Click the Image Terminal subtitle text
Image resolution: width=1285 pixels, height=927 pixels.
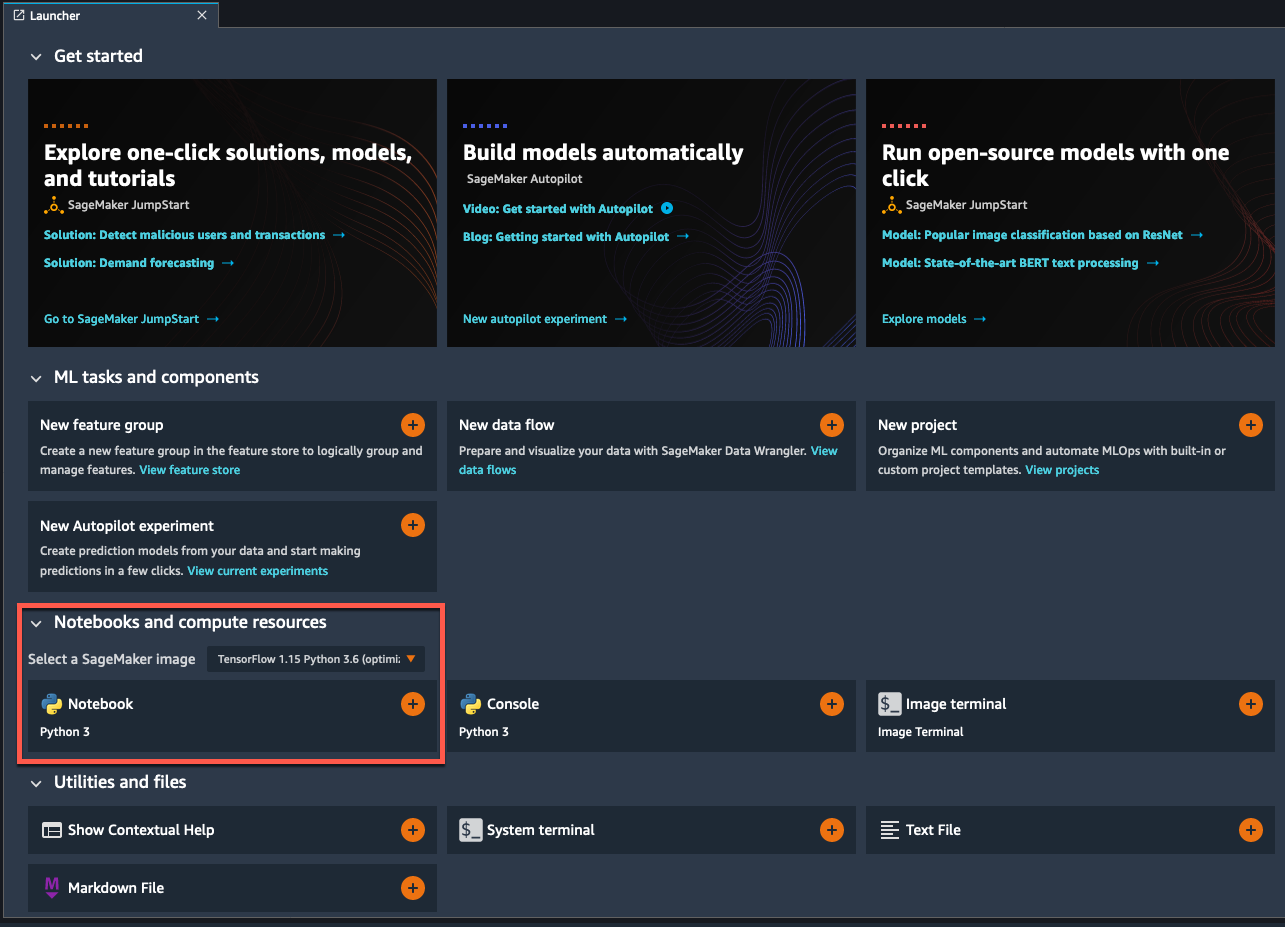[921, 732]
